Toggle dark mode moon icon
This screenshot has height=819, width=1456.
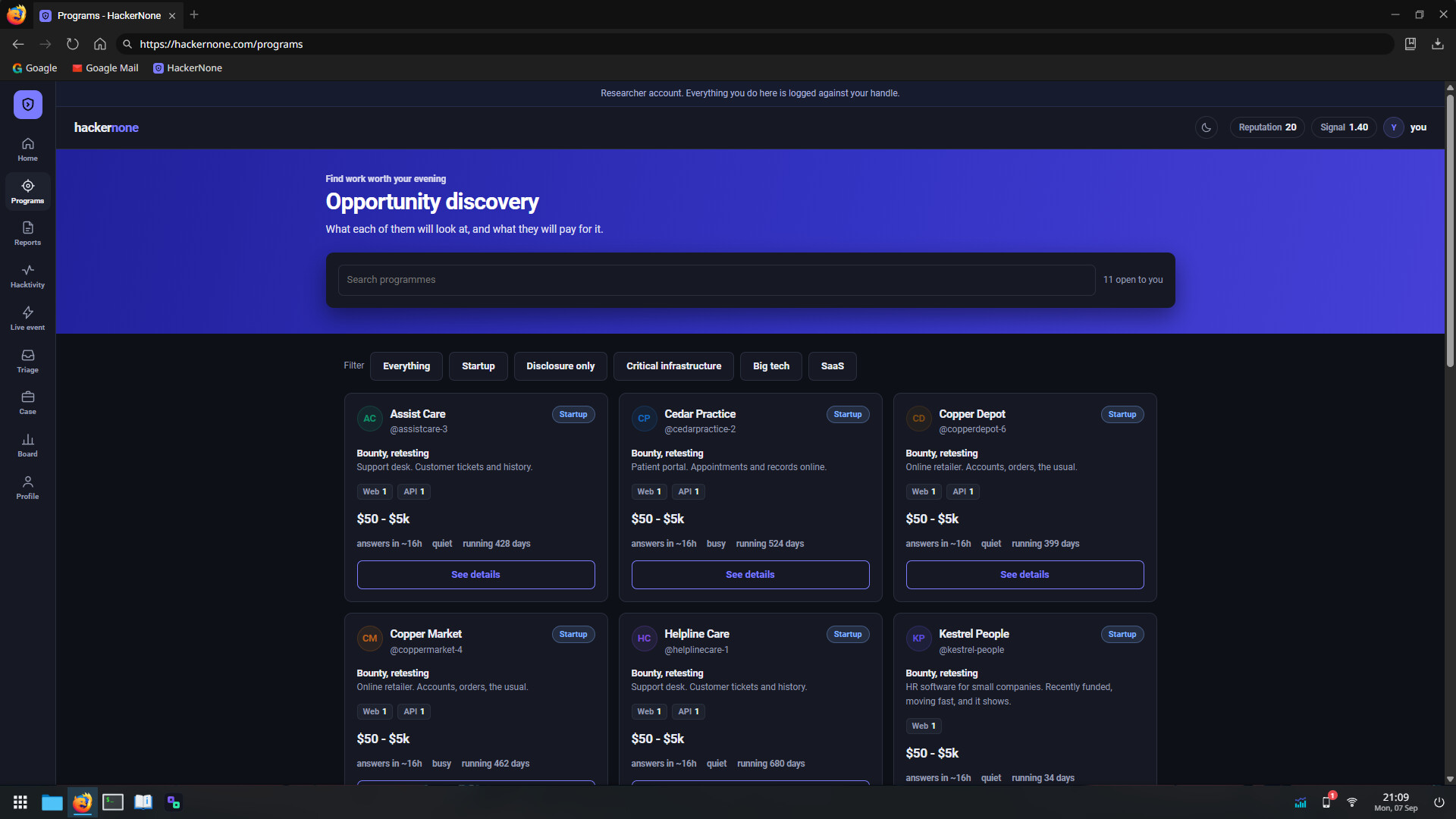1206,127
